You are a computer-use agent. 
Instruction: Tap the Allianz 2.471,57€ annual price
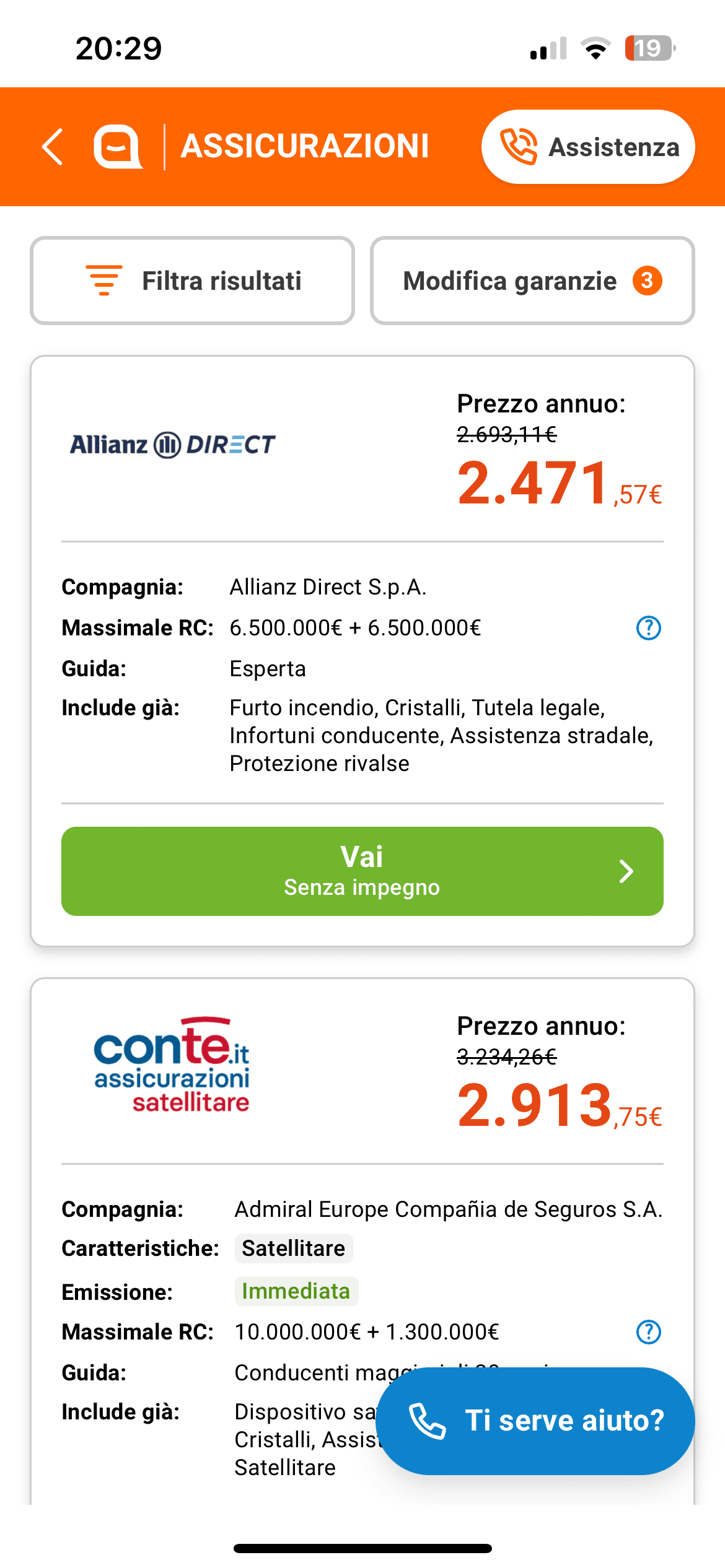(x=559, y=483)
